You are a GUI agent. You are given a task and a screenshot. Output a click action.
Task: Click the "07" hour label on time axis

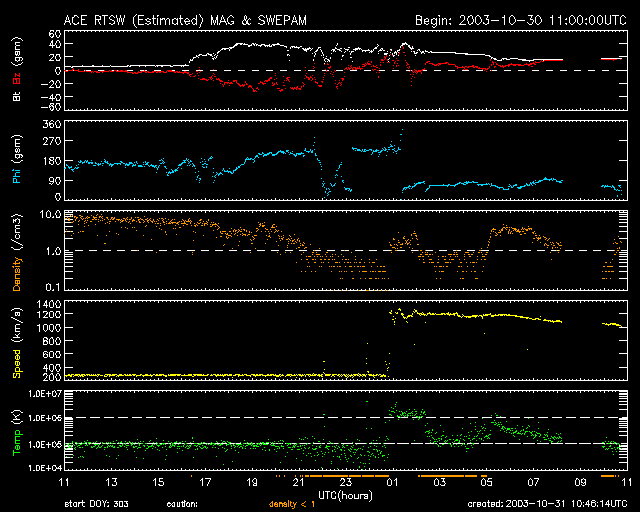click(533, 482)
